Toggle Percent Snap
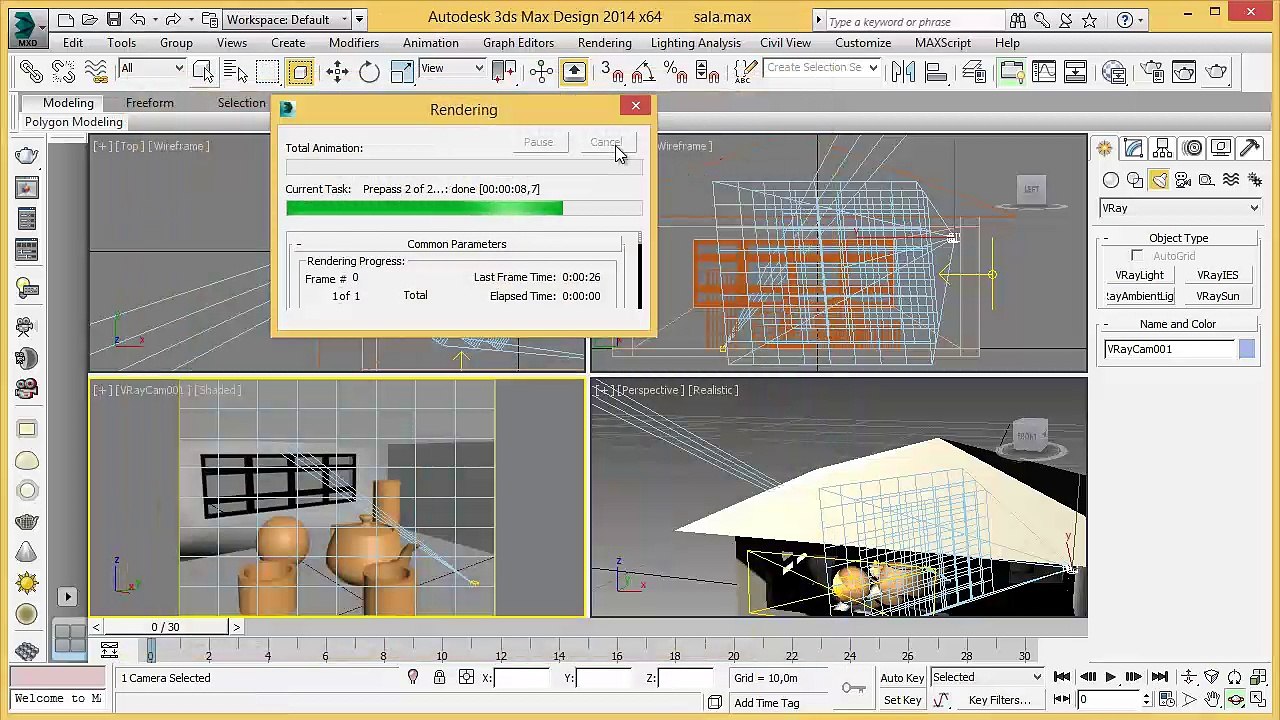 click(676, 71)
